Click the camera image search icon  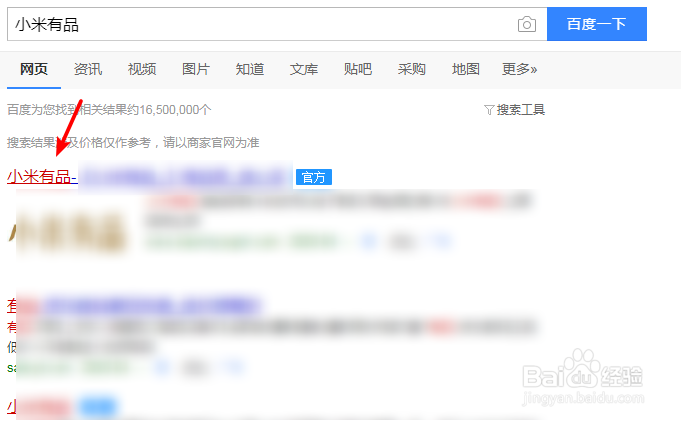[x=527, y=24]
